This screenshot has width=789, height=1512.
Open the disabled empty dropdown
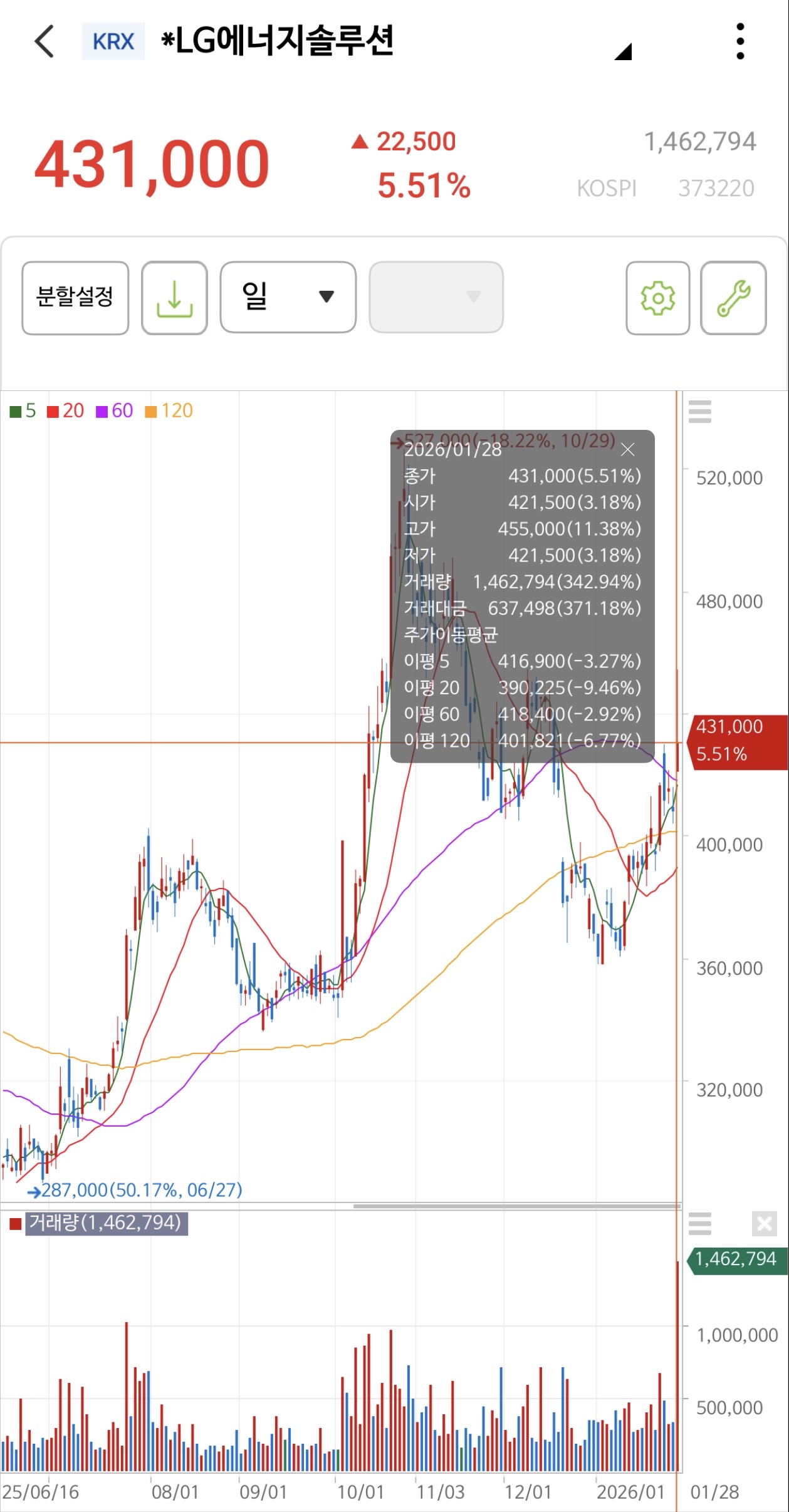tap(436, 297)
